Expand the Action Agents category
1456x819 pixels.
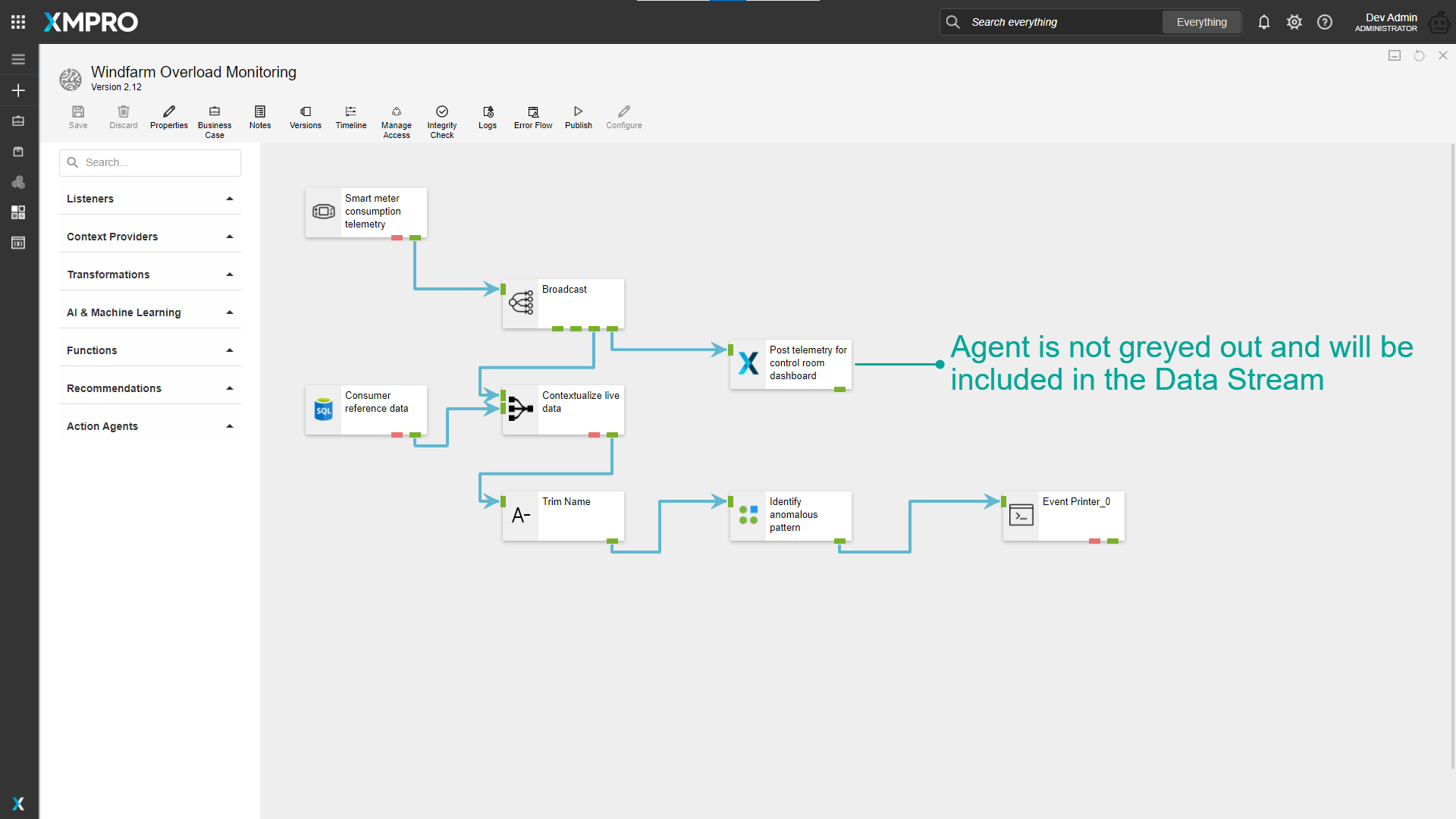(150, 426)
